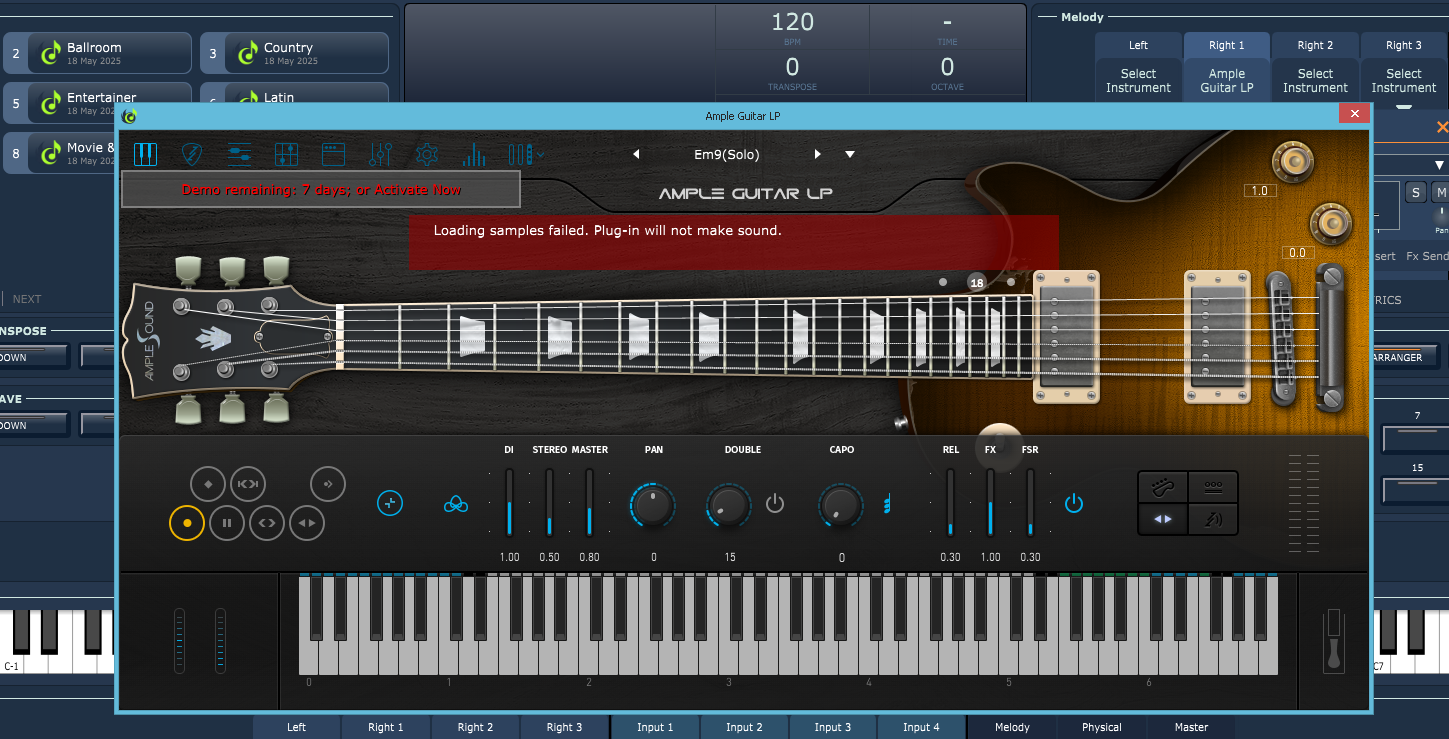The height and width of the screenshot is (739, 1449).
Task: Switch to Physical tab at bottom
Action: [1101, 727]
